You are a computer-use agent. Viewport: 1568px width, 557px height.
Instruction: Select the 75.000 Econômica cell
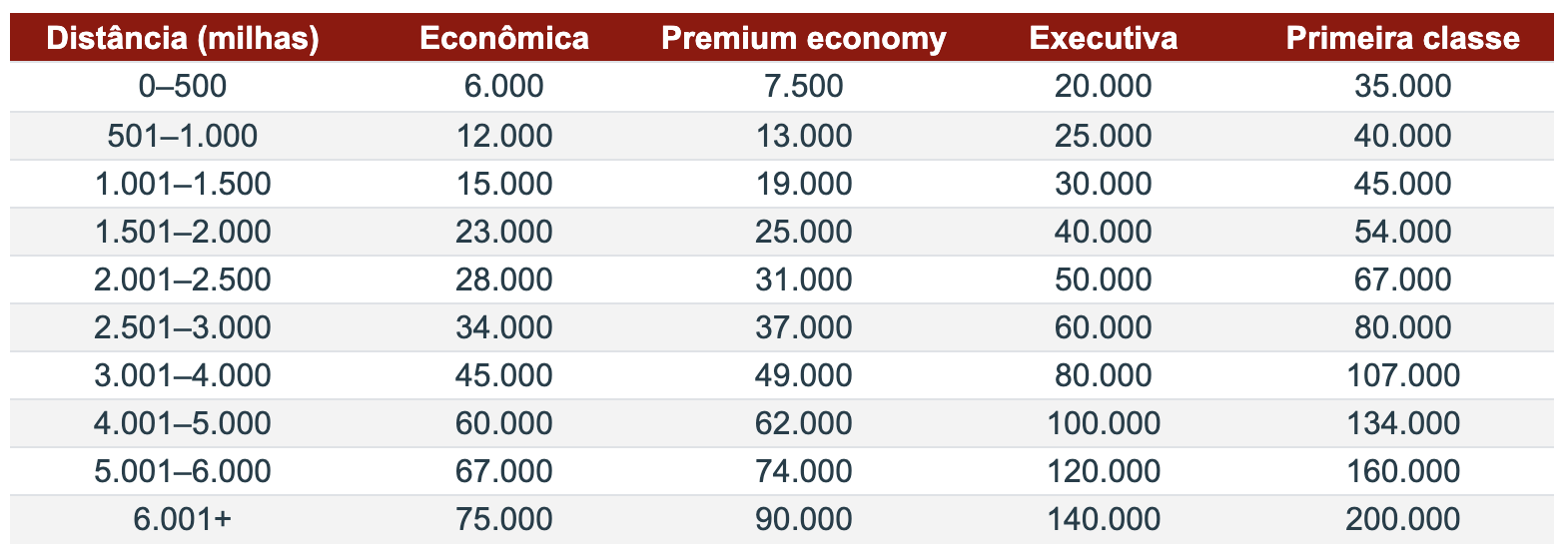pyautogui.click(x=503, y=519)
